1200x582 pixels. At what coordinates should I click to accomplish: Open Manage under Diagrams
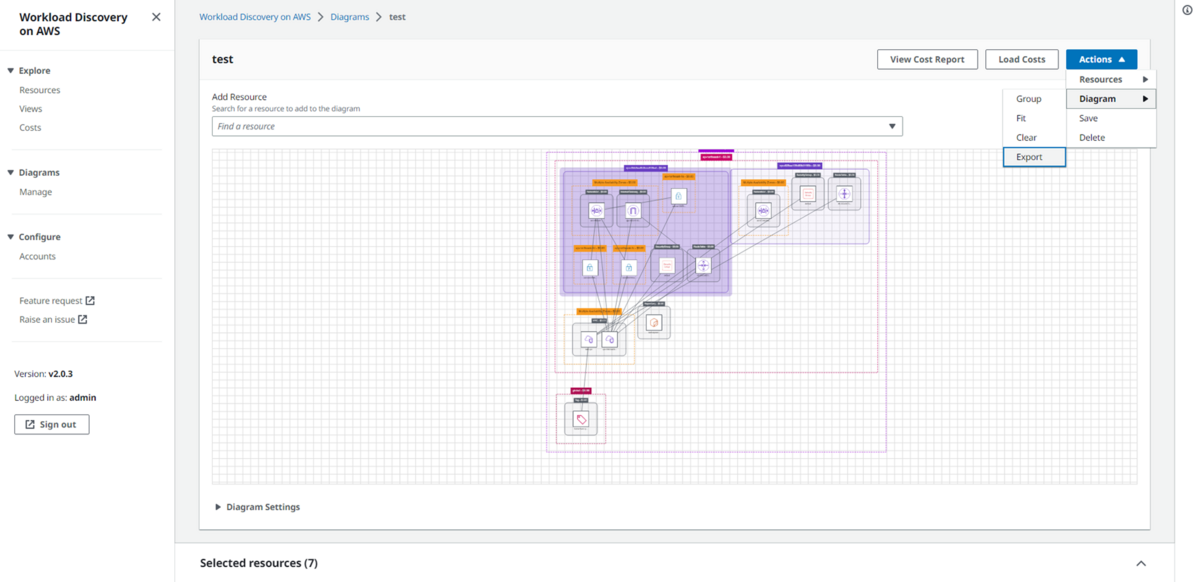click(36, 192)
